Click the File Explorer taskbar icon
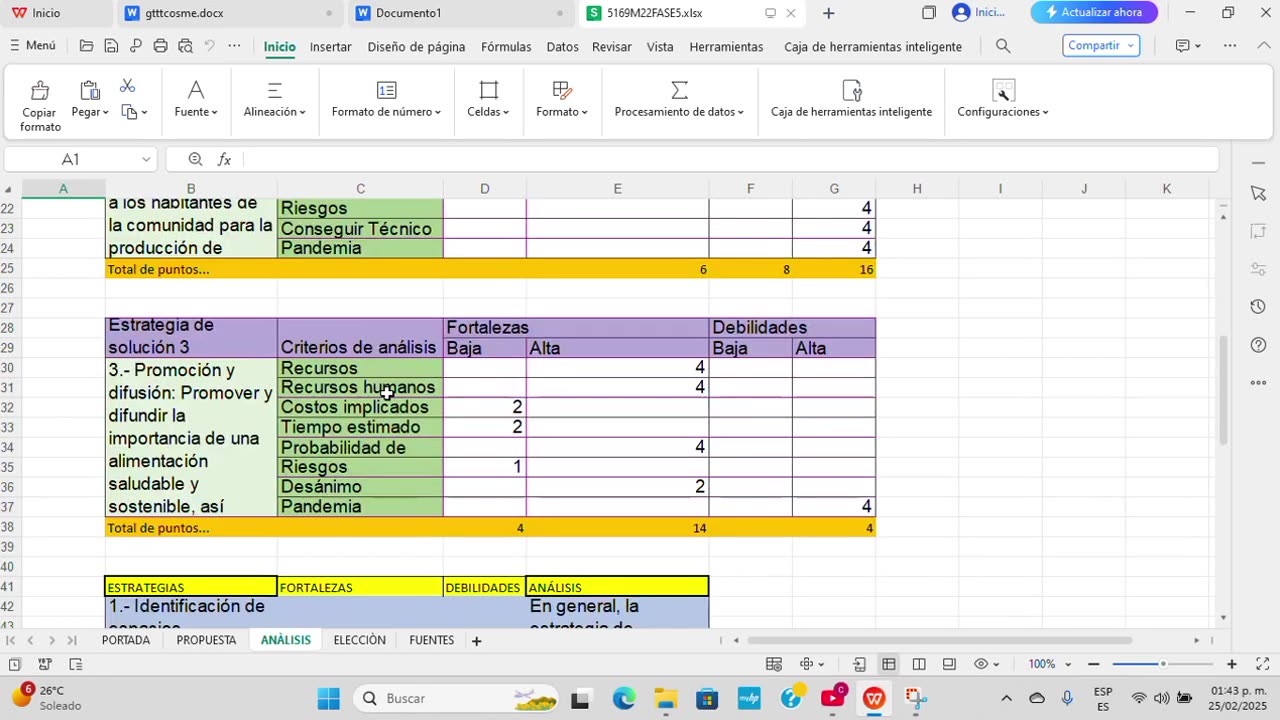 tap(666, 698)
